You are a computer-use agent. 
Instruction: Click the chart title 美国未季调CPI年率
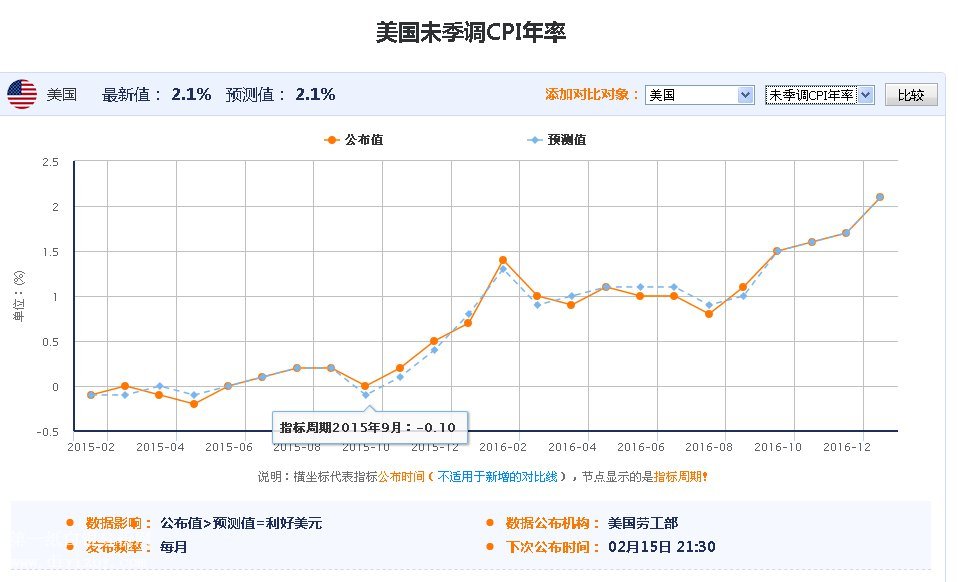(x=471, y=33)
